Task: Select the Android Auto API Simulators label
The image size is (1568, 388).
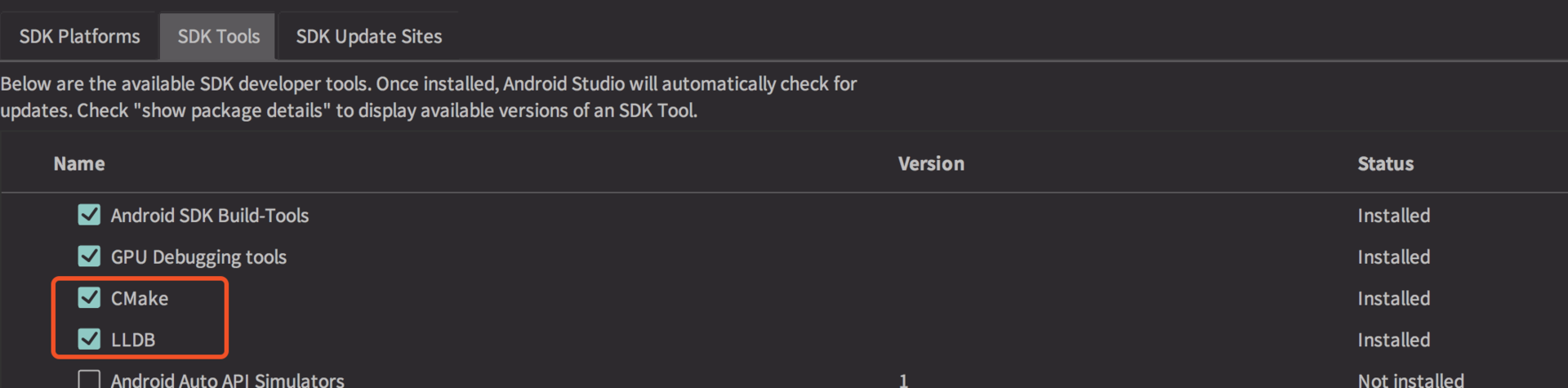Action: click(228, 380)
